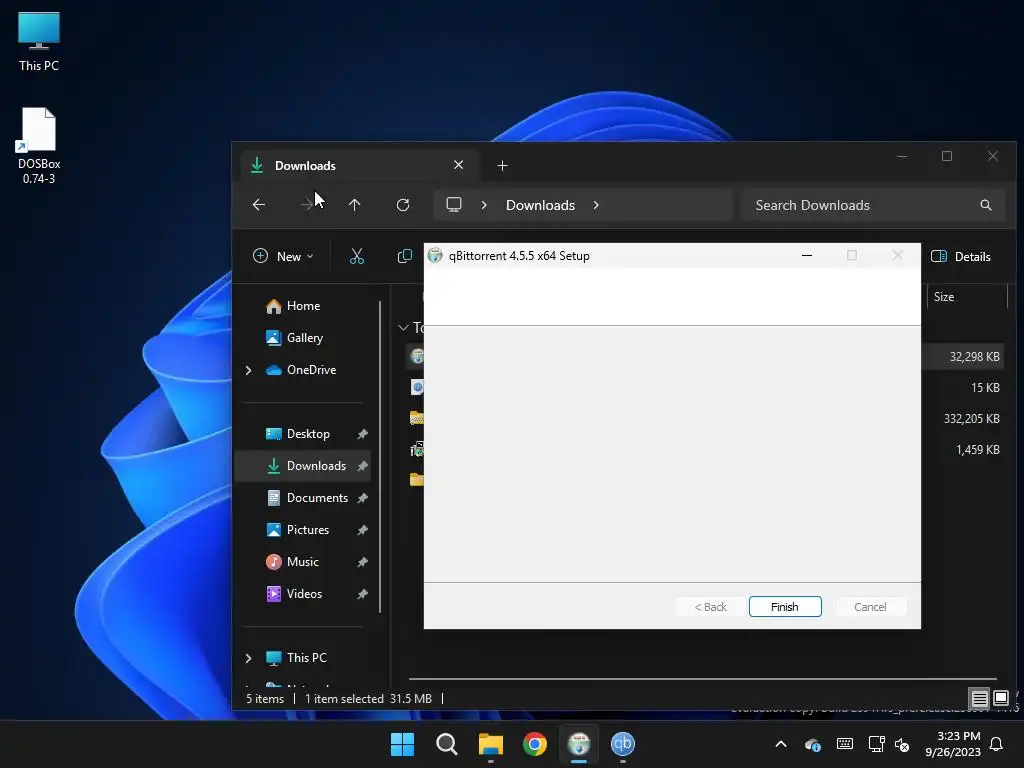The height and width of the screenshot is (768, 1024).
Task: Click the PC icon in address bar
Action: tap(454, 205)
